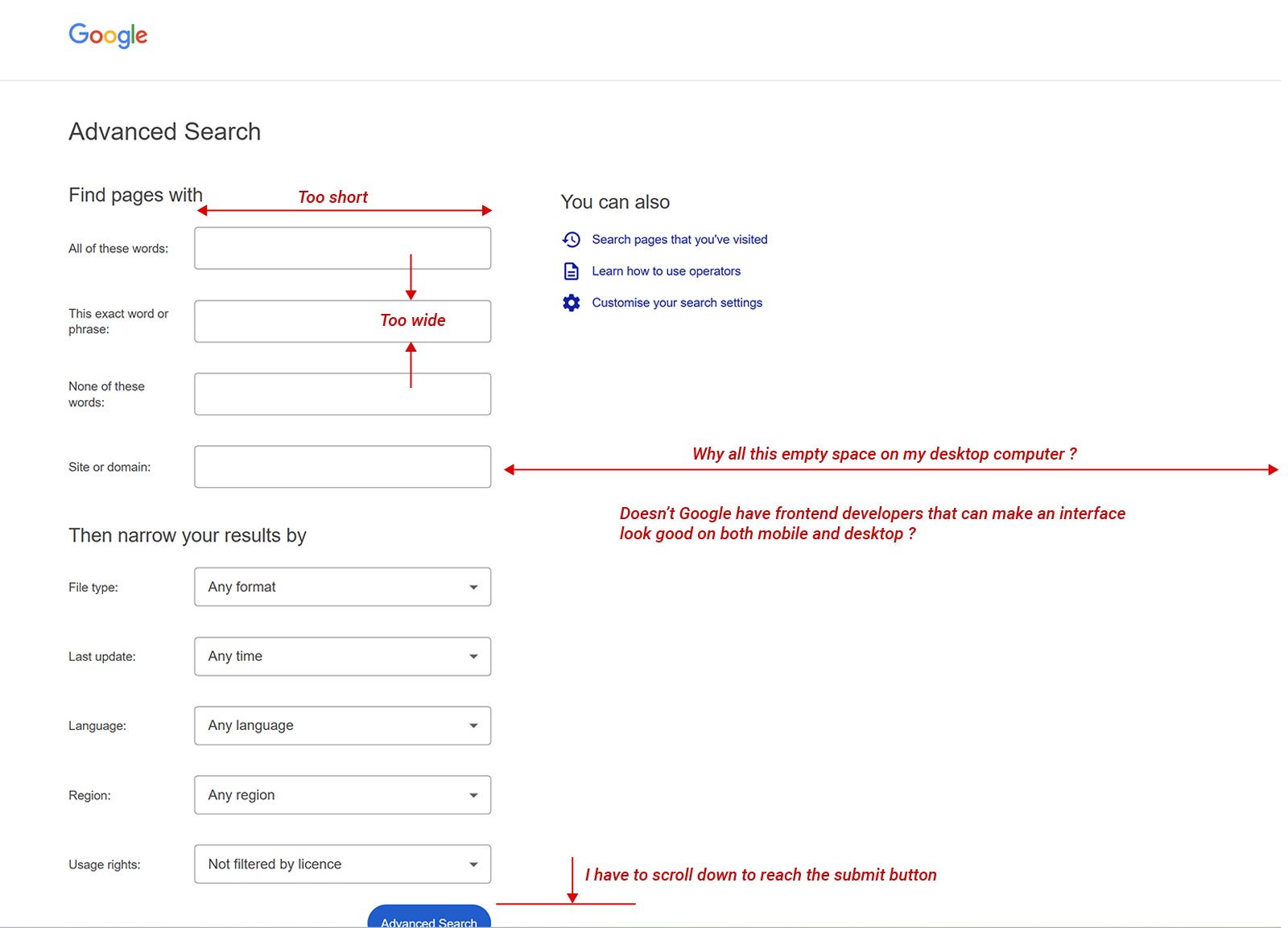The height and width of the screenshot is (928, 1288).
Task: Open Customise your search settings link
Action: tap(677, 303)
